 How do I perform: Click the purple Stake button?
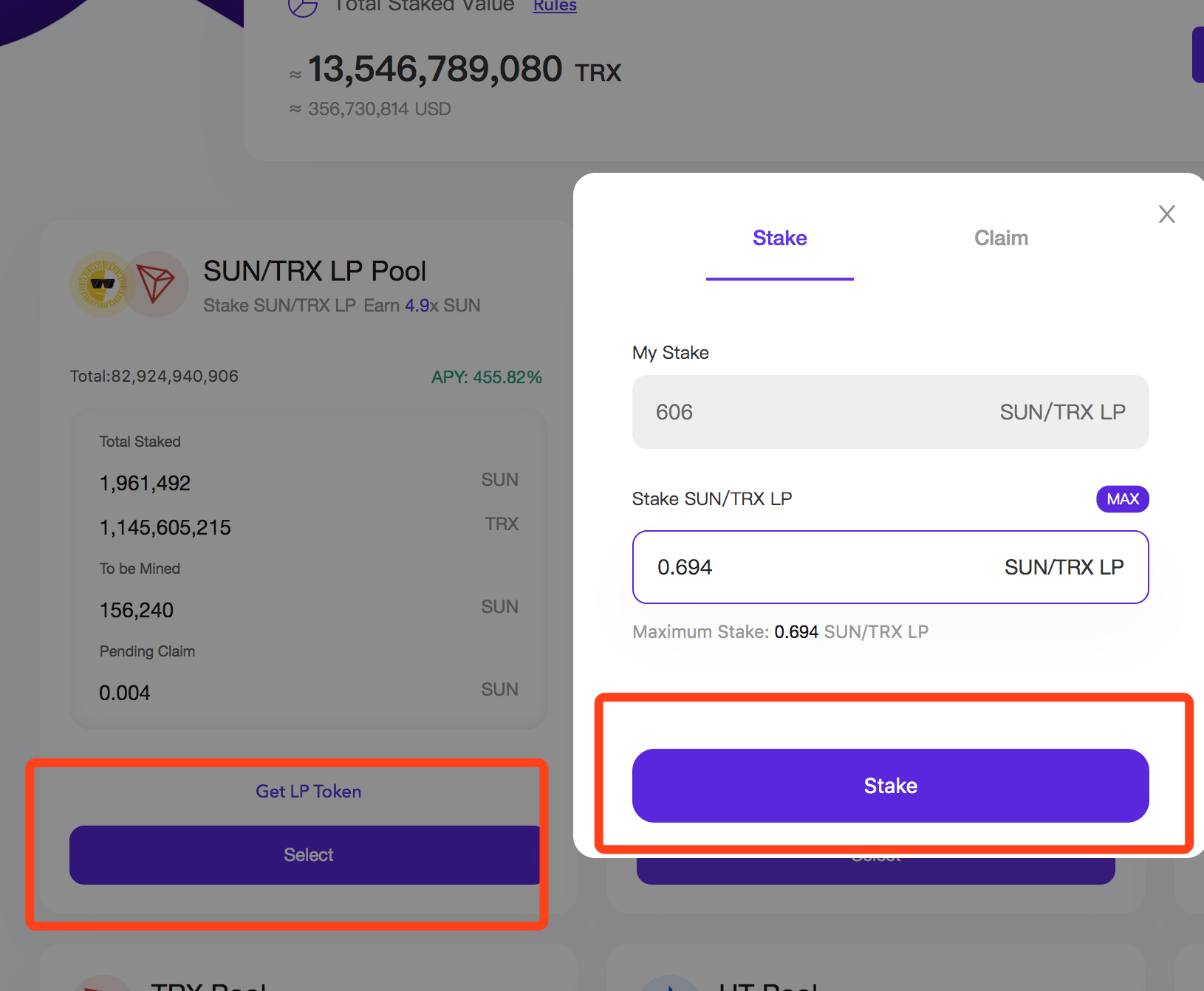[x=891, y=786]
